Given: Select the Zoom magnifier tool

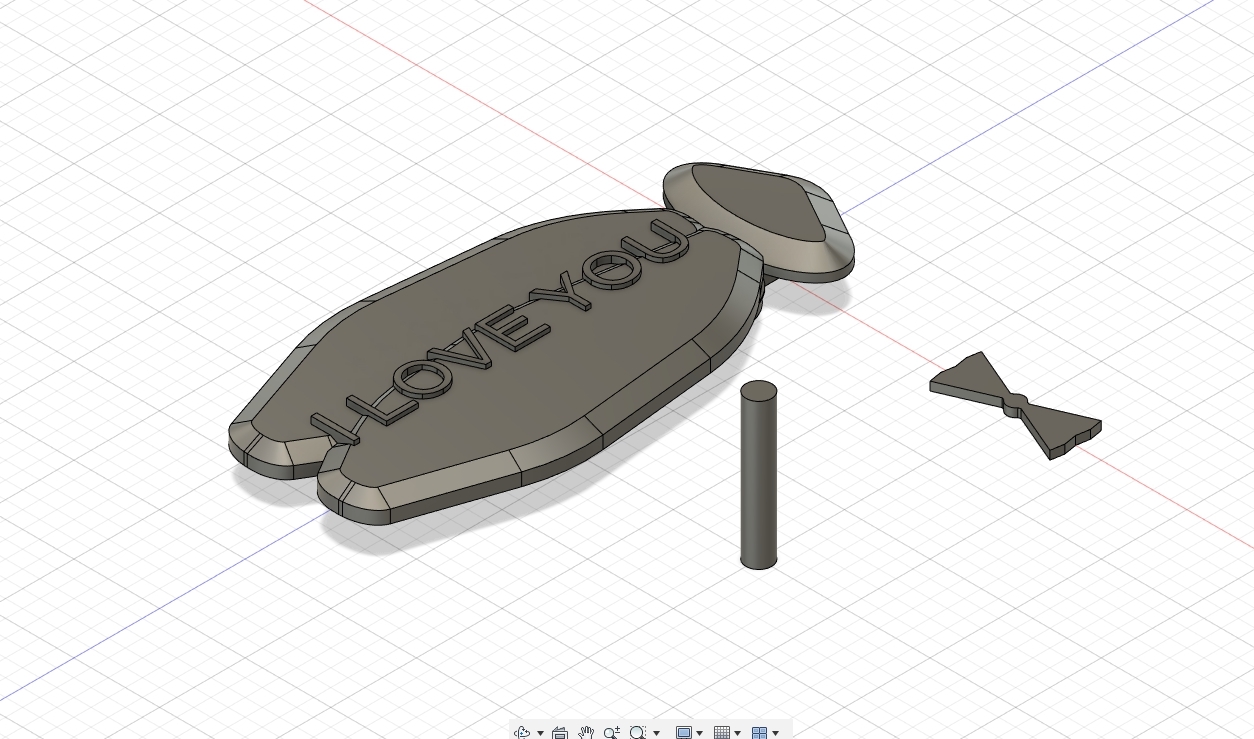Looking at the screenshot, I should point(612,733).
